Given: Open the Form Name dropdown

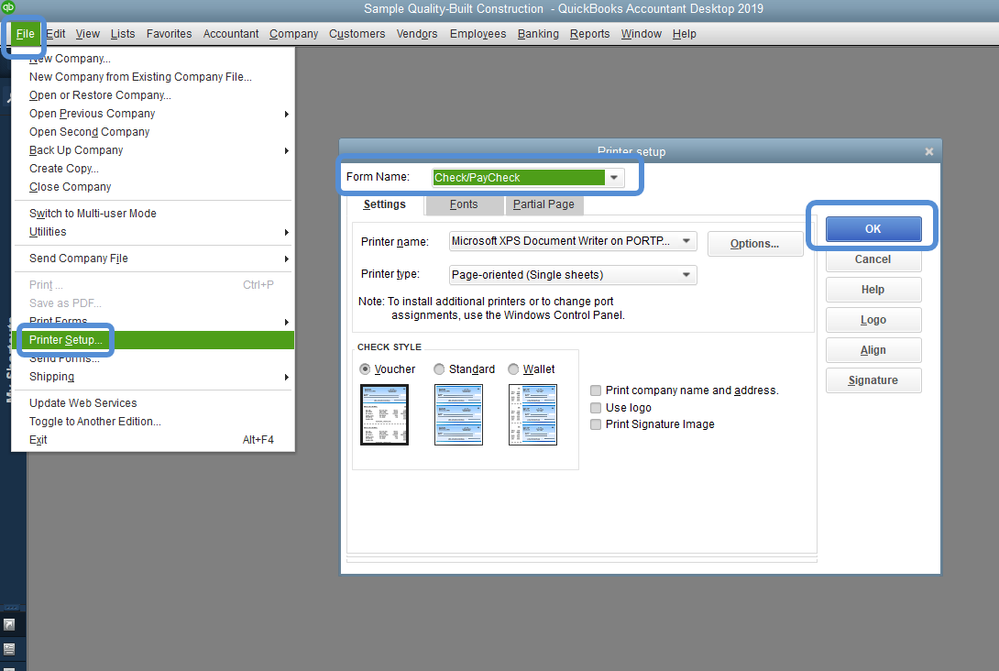Looking at the screenshot, I should 614,177.
